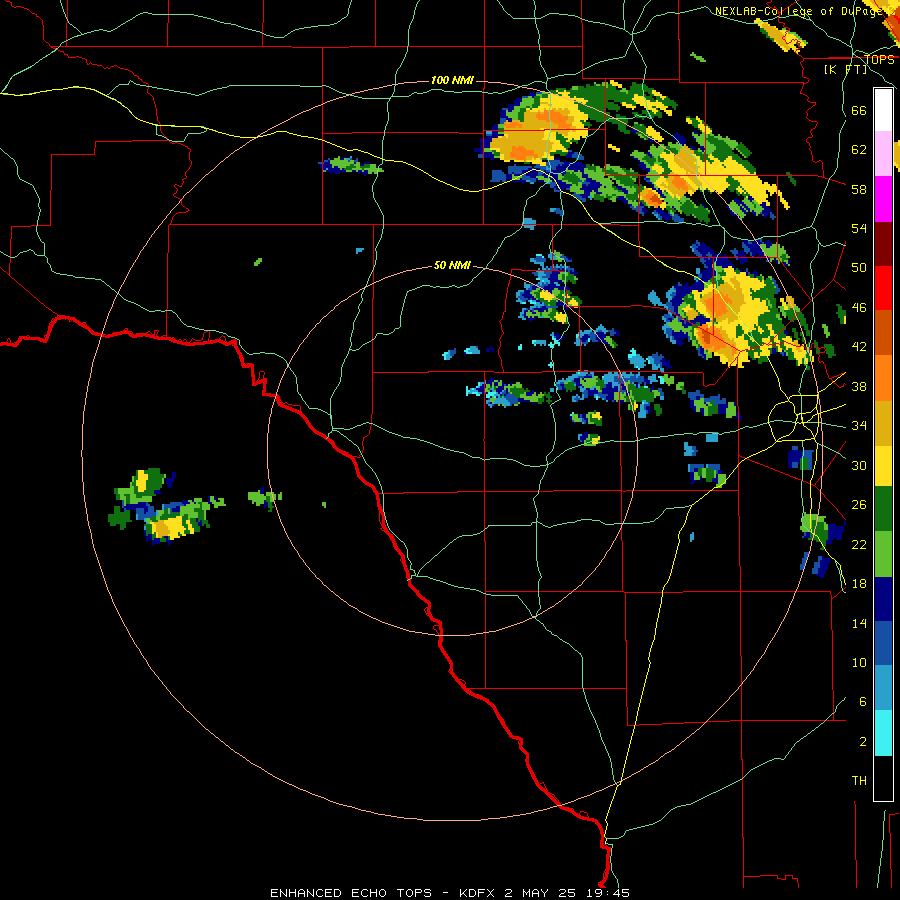Click the "TH" threshold label
This screenshot has height=900, width=900.
coord(859,781)
